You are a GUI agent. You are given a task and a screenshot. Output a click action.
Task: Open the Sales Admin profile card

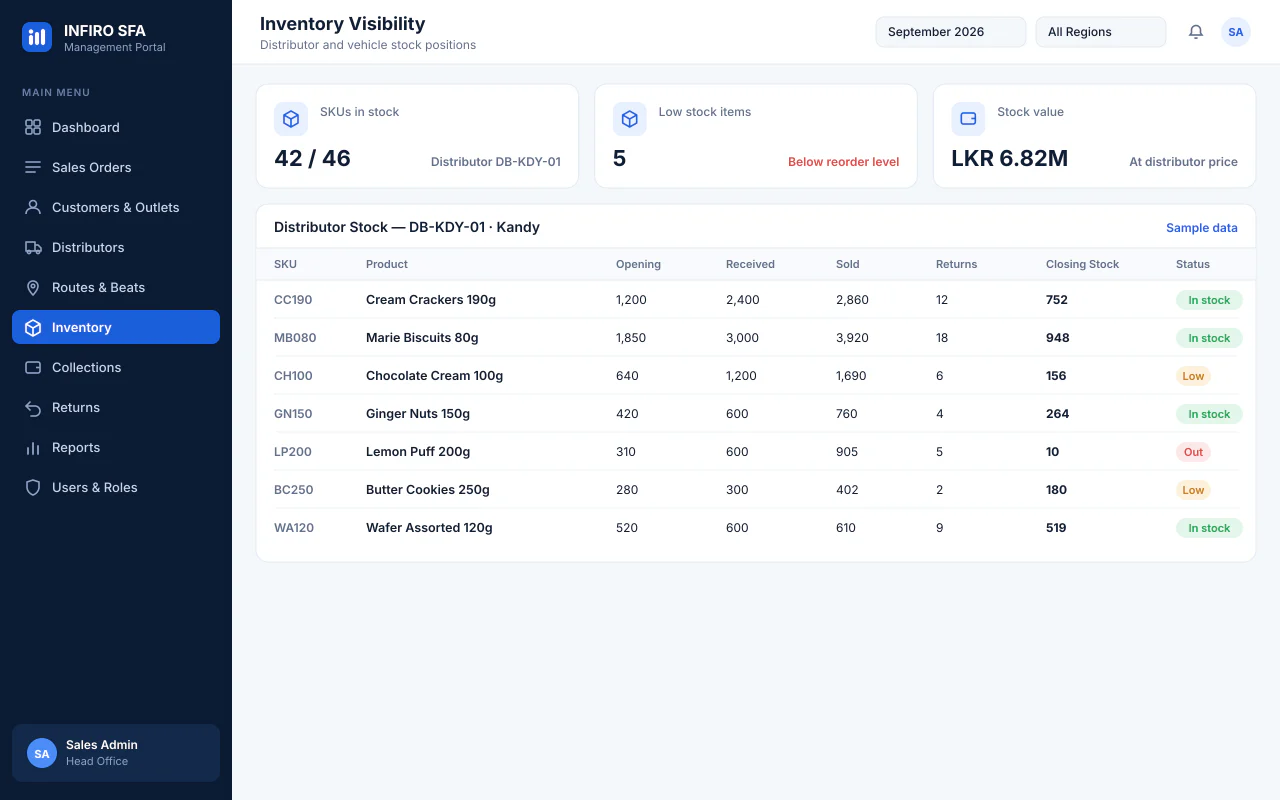tap(116, 753)
